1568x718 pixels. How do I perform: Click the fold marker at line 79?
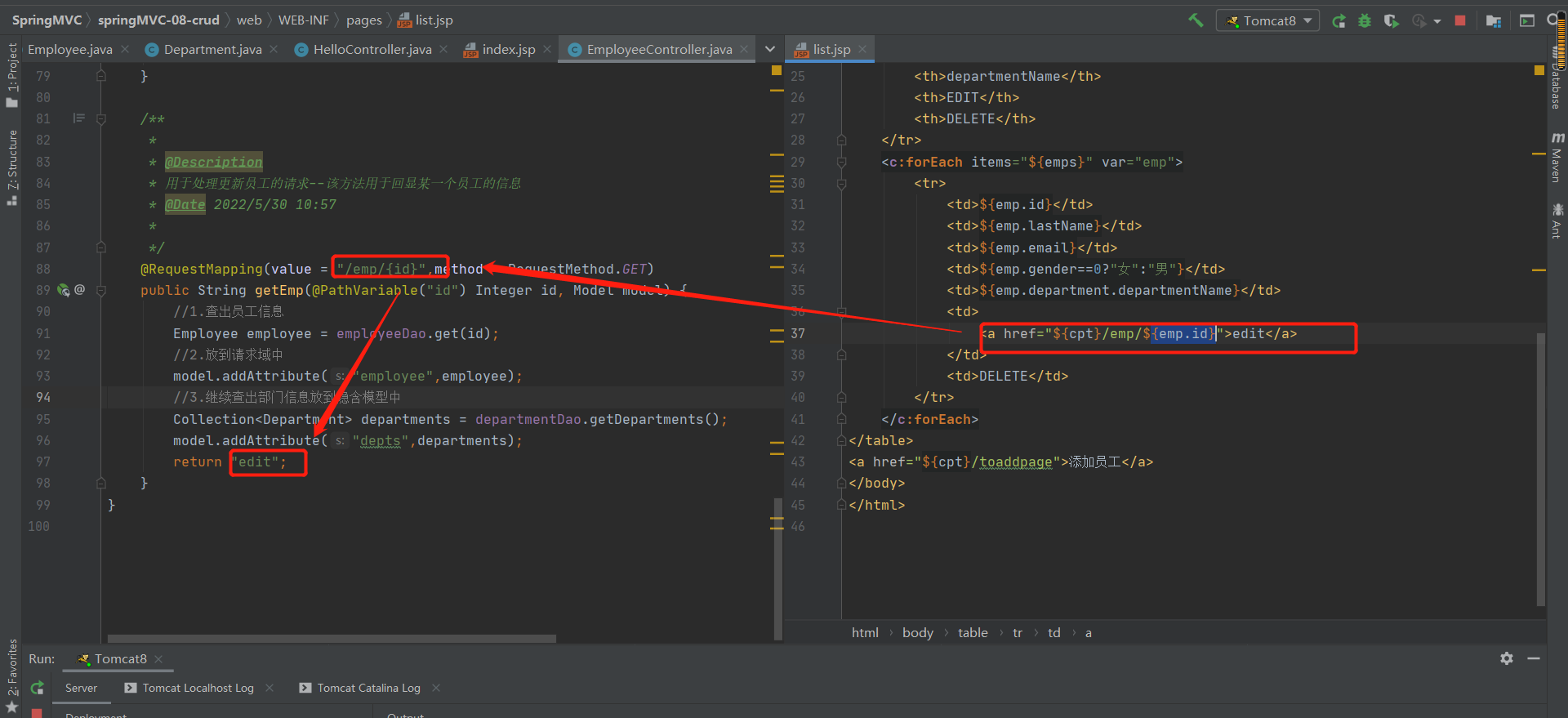101,76
